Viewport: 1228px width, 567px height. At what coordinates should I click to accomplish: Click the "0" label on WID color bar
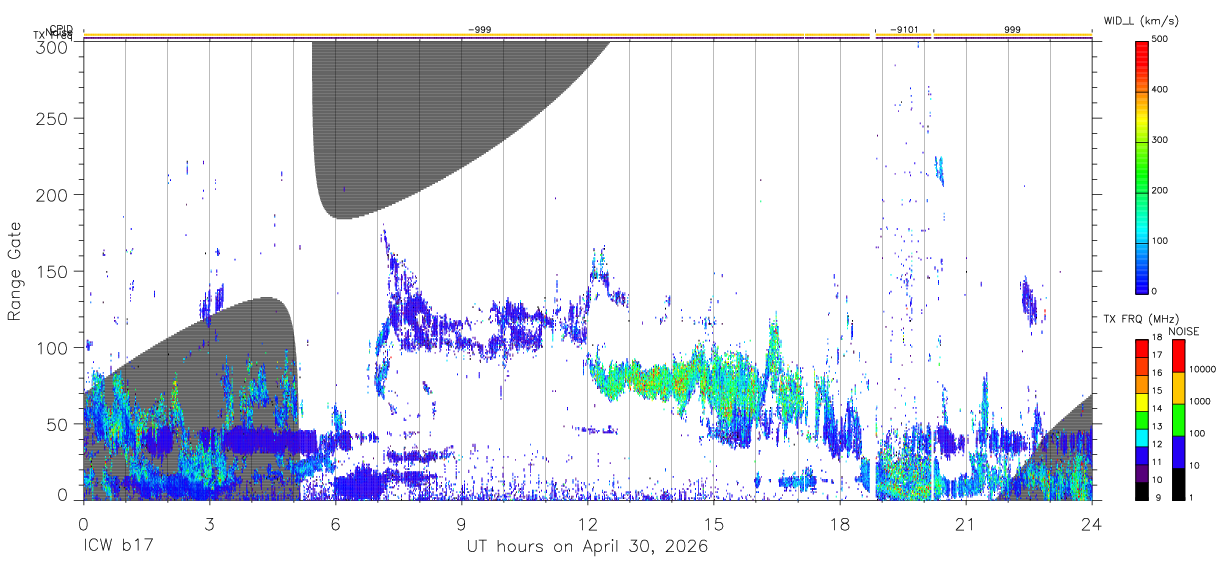pyautogui.click(x=1155, y=291)
